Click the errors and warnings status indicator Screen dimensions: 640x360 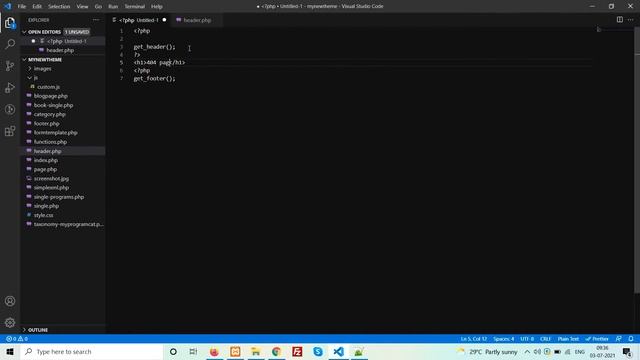tap(17, 339)
